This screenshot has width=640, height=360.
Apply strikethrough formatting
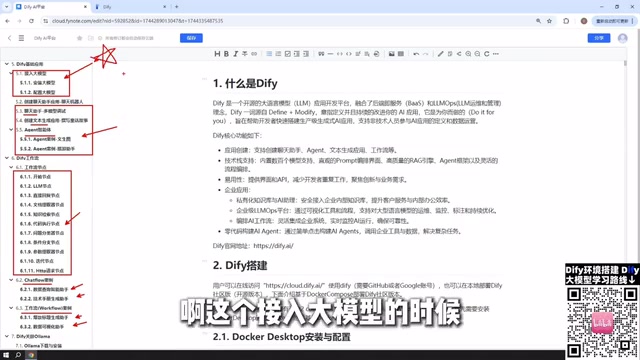(244, 54)
